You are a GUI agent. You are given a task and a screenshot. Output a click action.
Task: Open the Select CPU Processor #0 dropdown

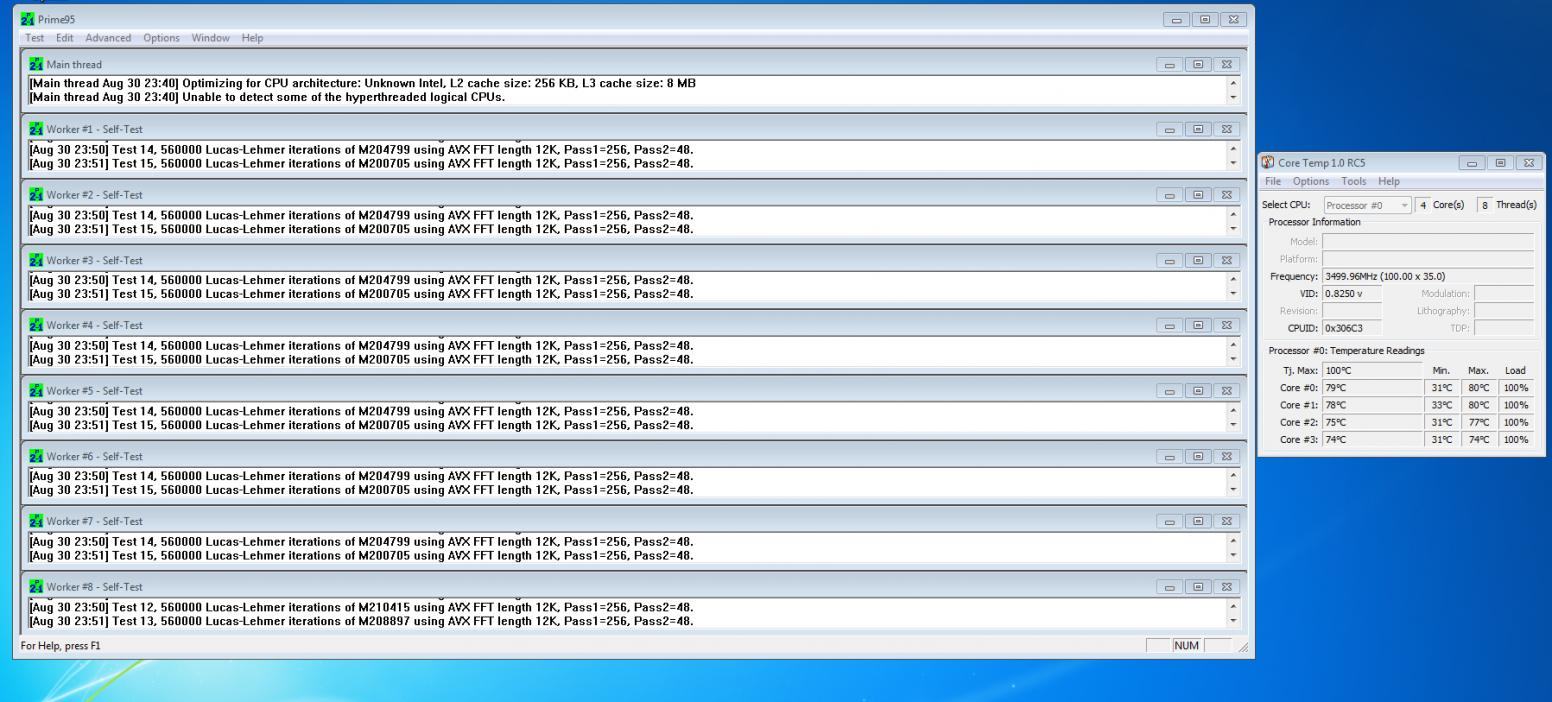point(1367,205)
